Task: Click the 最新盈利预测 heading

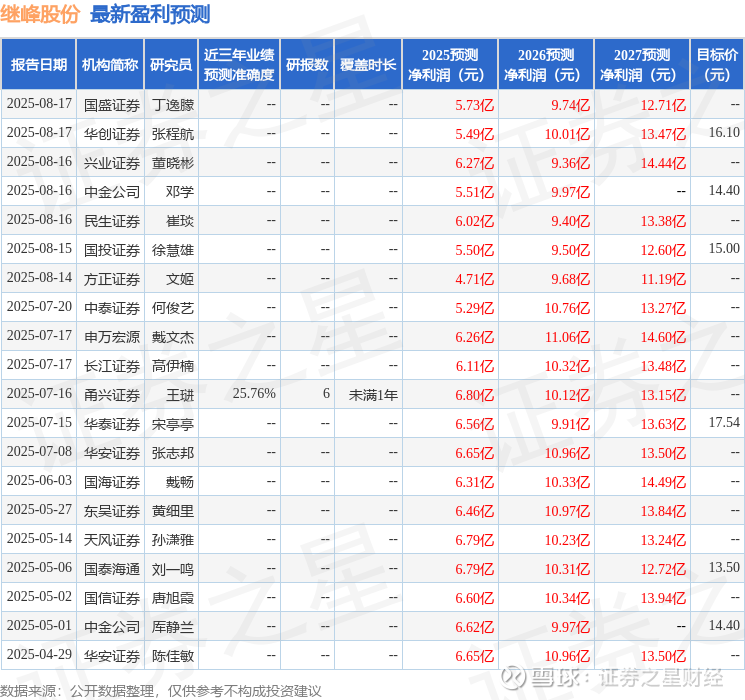Action: coord(150,14)
